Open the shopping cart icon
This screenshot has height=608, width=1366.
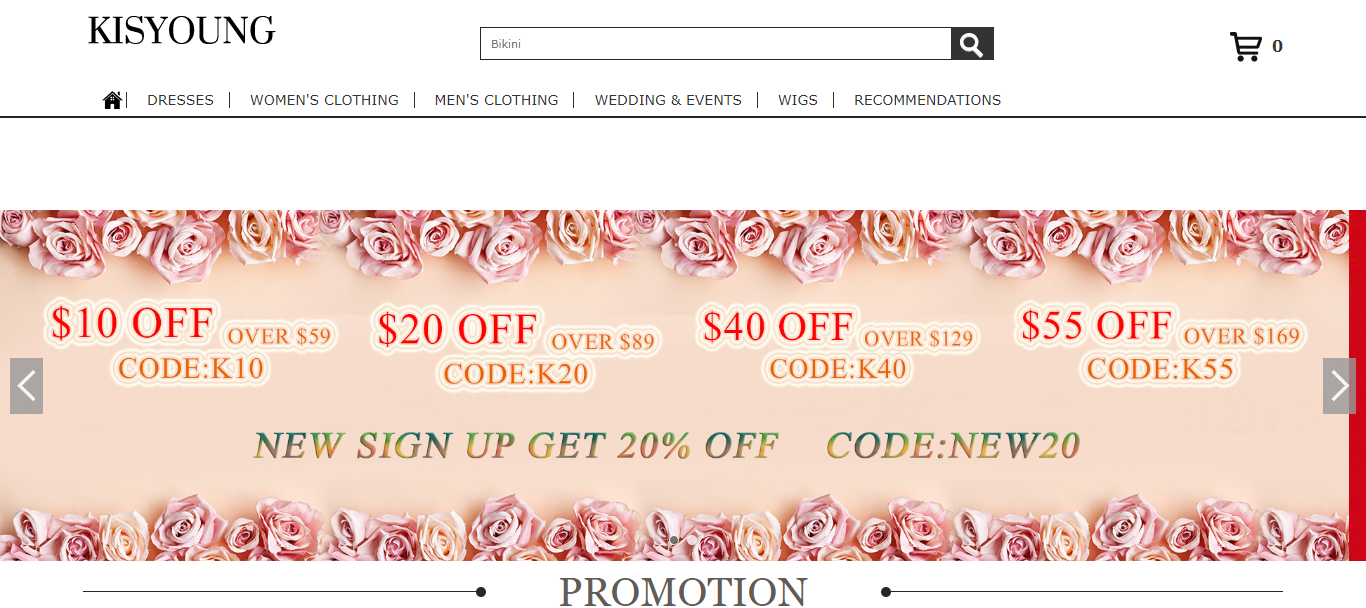(x=1245, y=47)
